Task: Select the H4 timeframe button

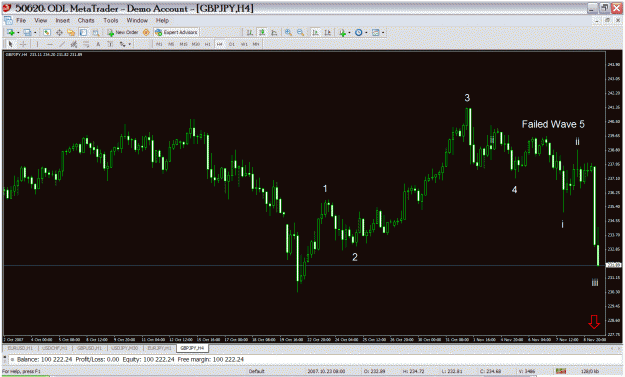Action: 220,44
